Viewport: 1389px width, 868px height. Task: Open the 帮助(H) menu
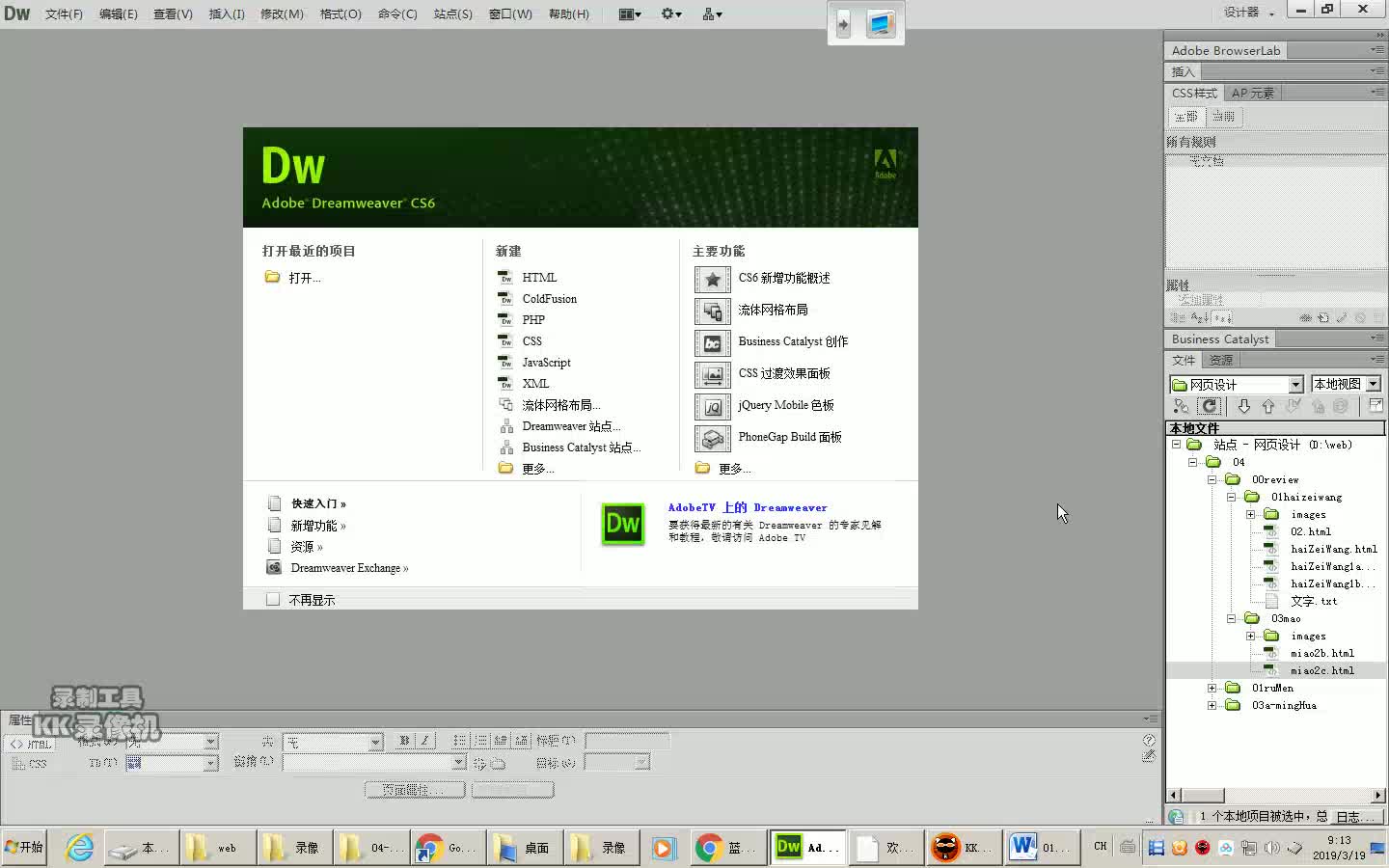(568, 14)
